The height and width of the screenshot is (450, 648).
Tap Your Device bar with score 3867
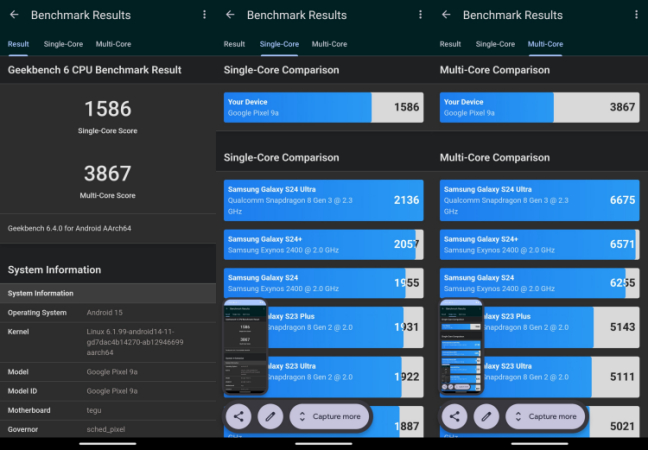[539, 107]
